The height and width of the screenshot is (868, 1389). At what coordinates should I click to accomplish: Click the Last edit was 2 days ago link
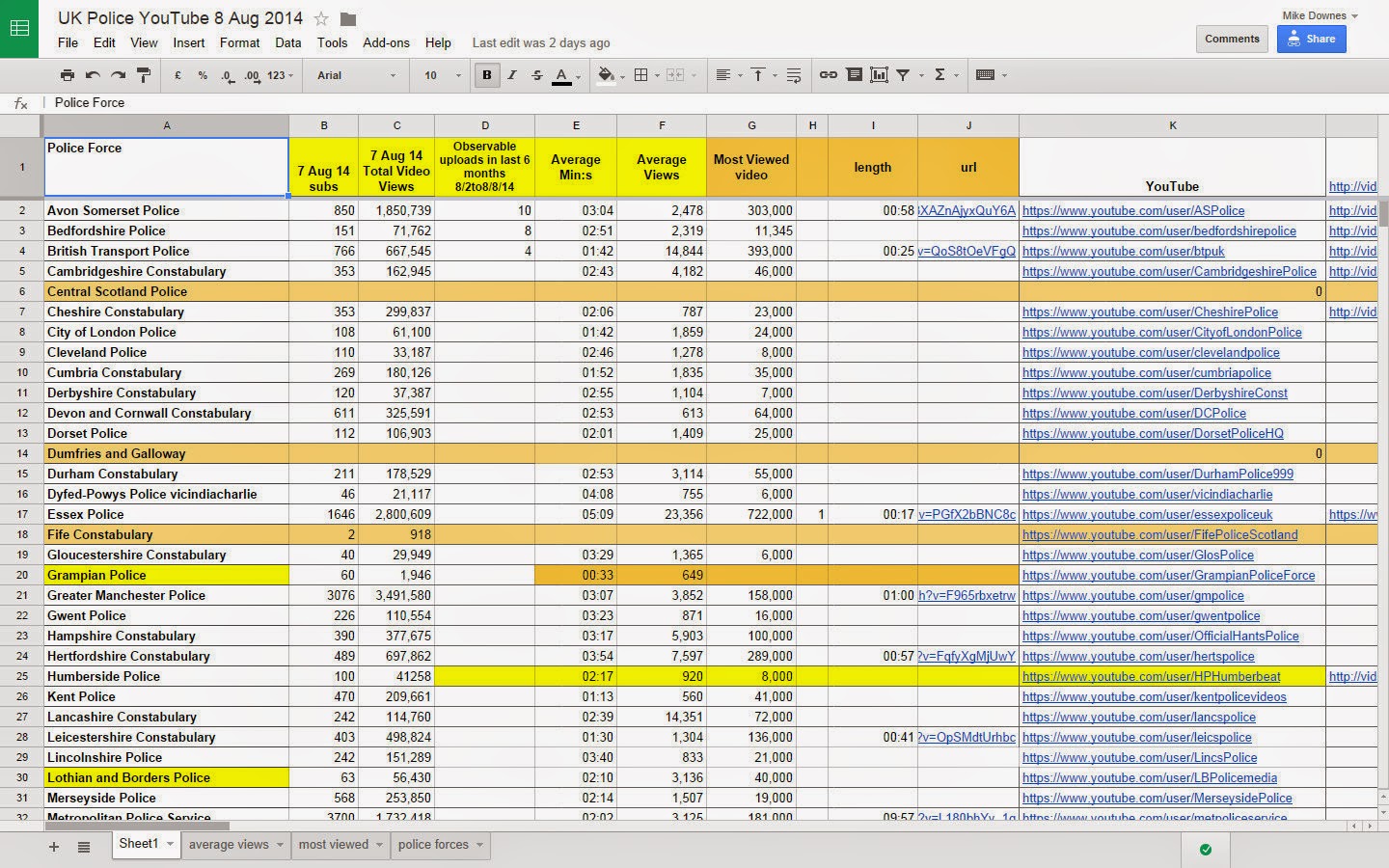point(541,42)
